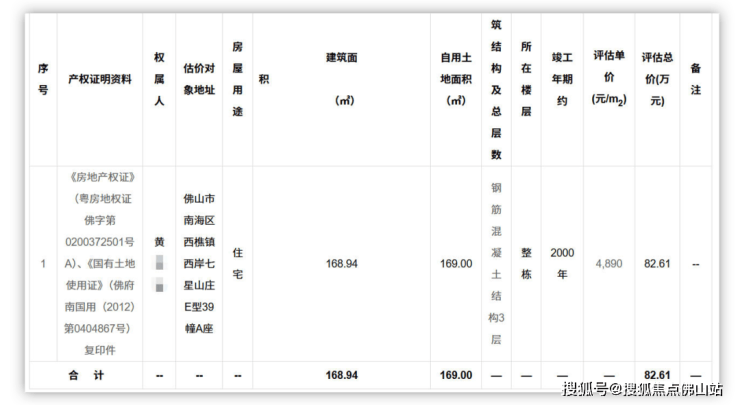Select the 169.00 value in the 合计 row
Image resolution: width=740 pixels, height=405 pixels.
(x=455, y=375)
